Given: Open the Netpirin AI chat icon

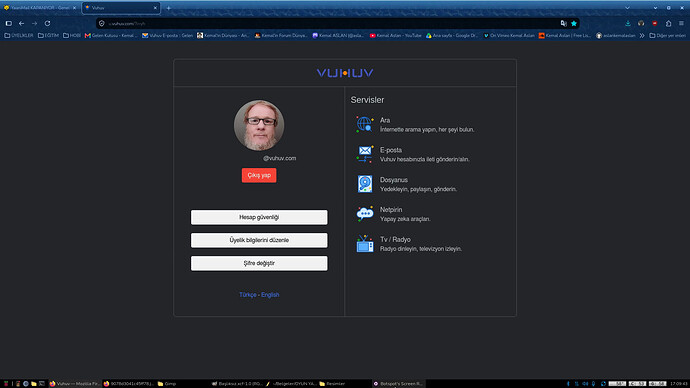Looking at the screenshot, I should coord(365,214).
